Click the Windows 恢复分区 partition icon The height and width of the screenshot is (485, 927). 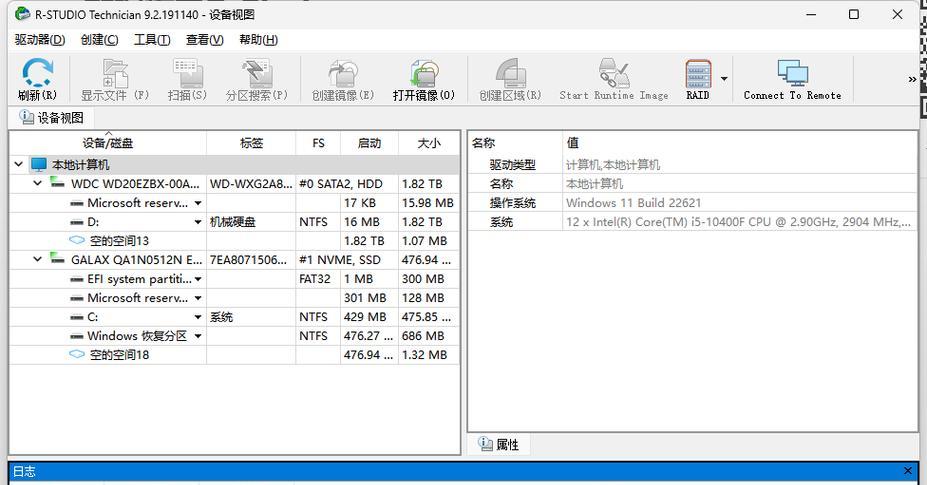(x=76, y=337)
